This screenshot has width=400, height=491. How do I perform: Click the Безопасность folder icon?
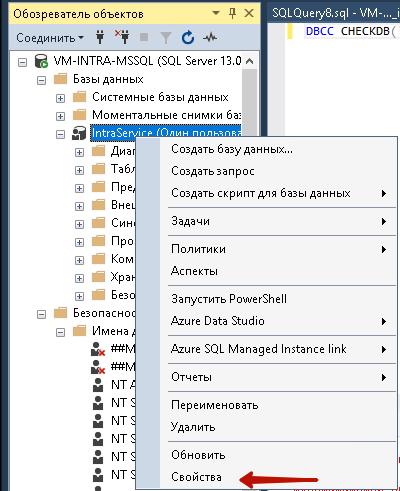tap(61, 313)
